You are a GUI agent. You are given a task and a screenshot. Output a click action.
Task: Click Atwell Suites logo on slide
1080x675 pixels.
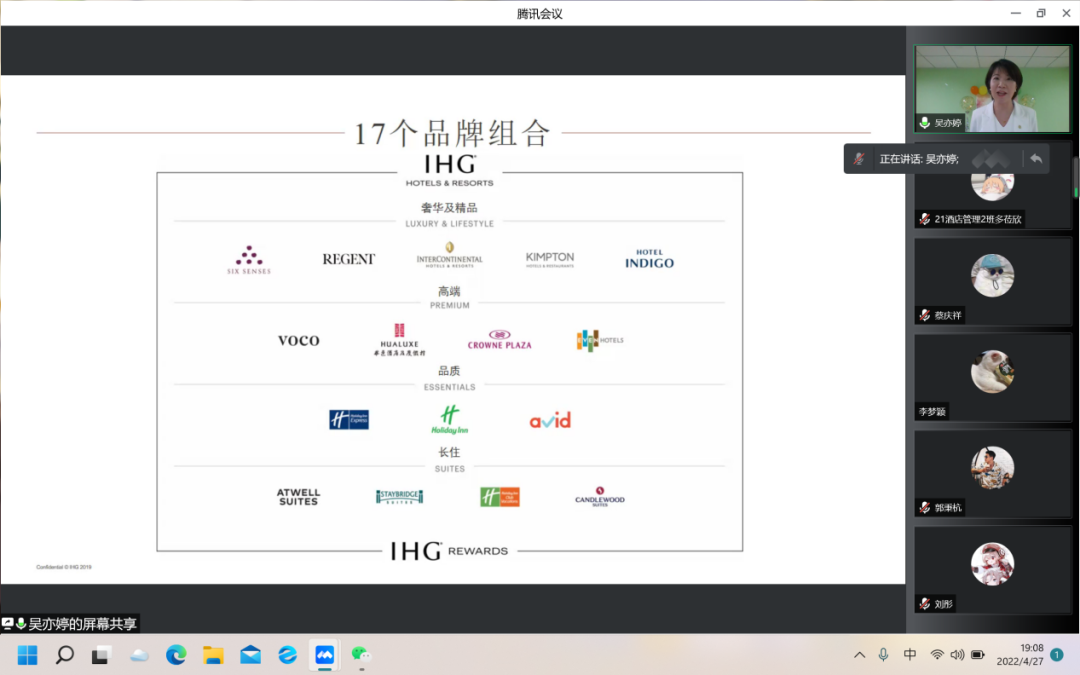(298, 497)
